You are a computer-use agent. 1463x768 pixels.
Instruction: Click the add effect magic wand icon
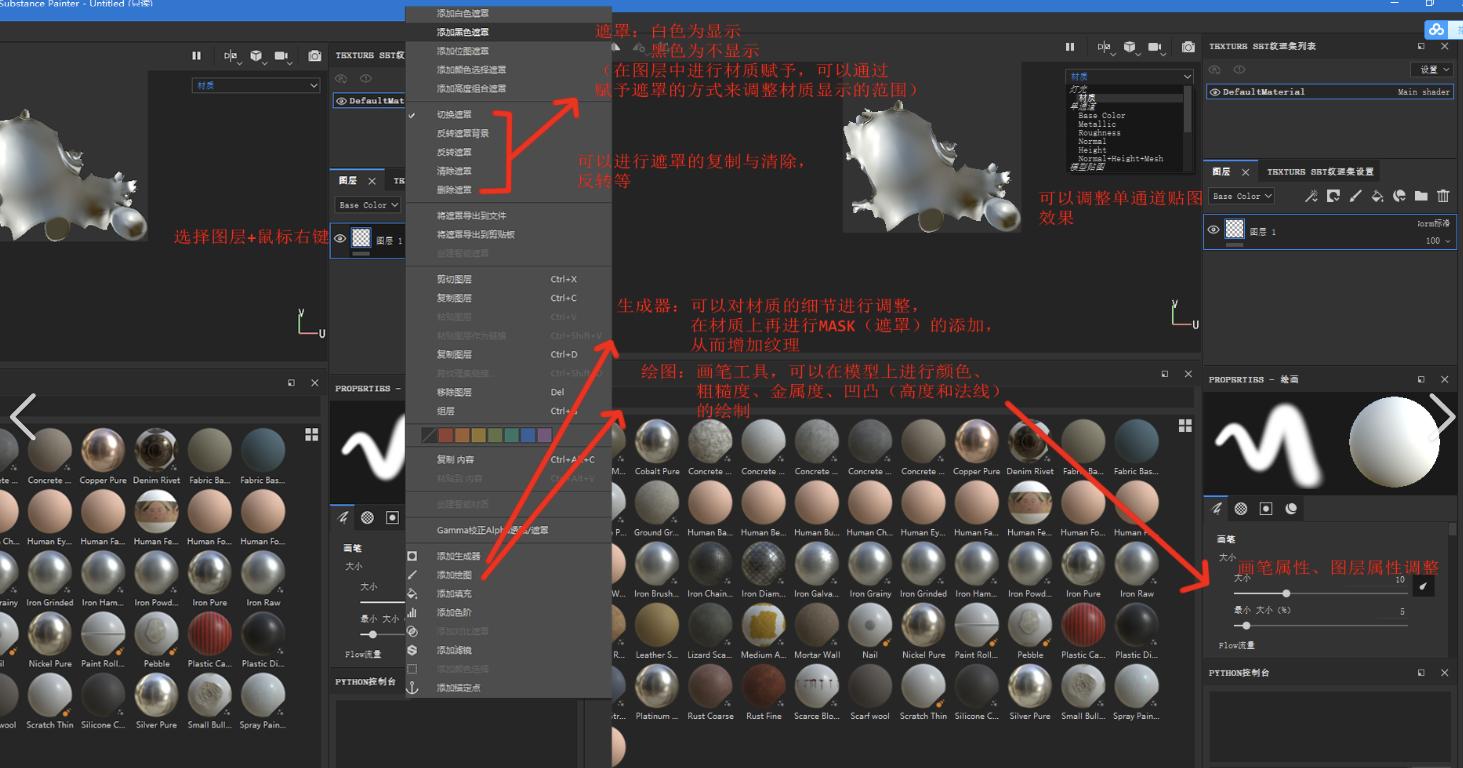point(1311,197)
